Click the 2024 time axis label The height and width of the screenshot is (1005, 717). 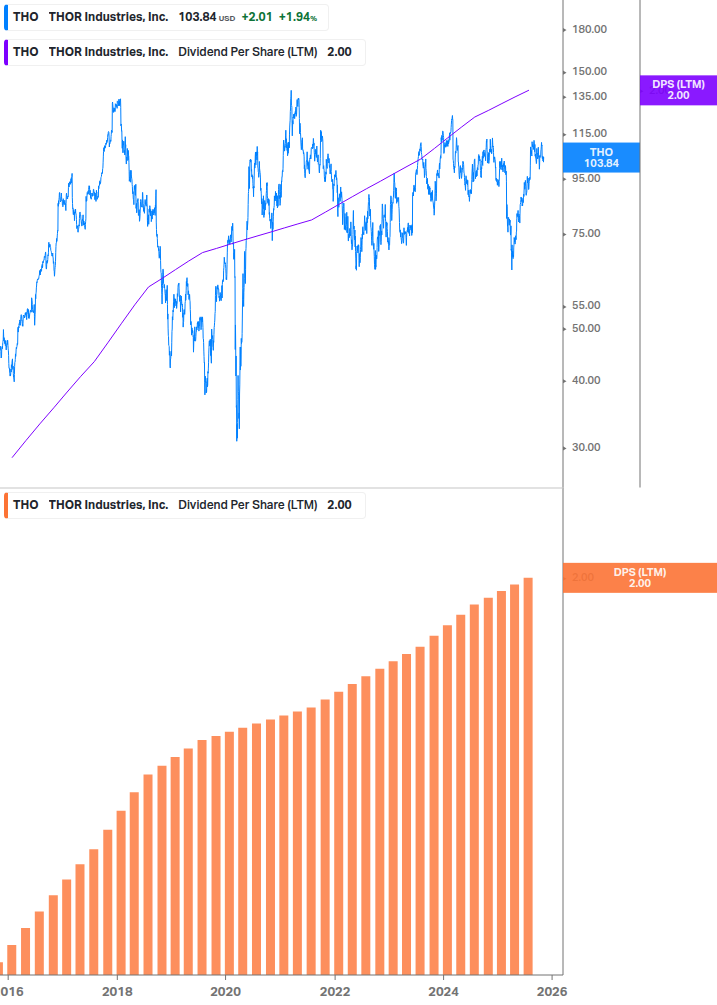(x=443, y=992)
